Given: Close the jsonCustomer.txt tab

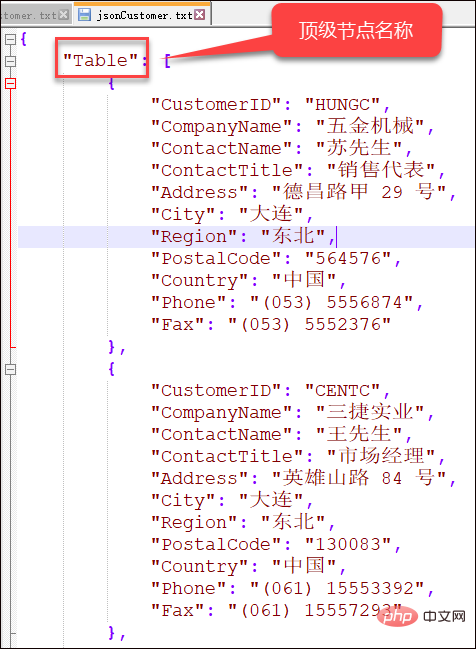Looking at the screenshot, I should coord(200,15).
